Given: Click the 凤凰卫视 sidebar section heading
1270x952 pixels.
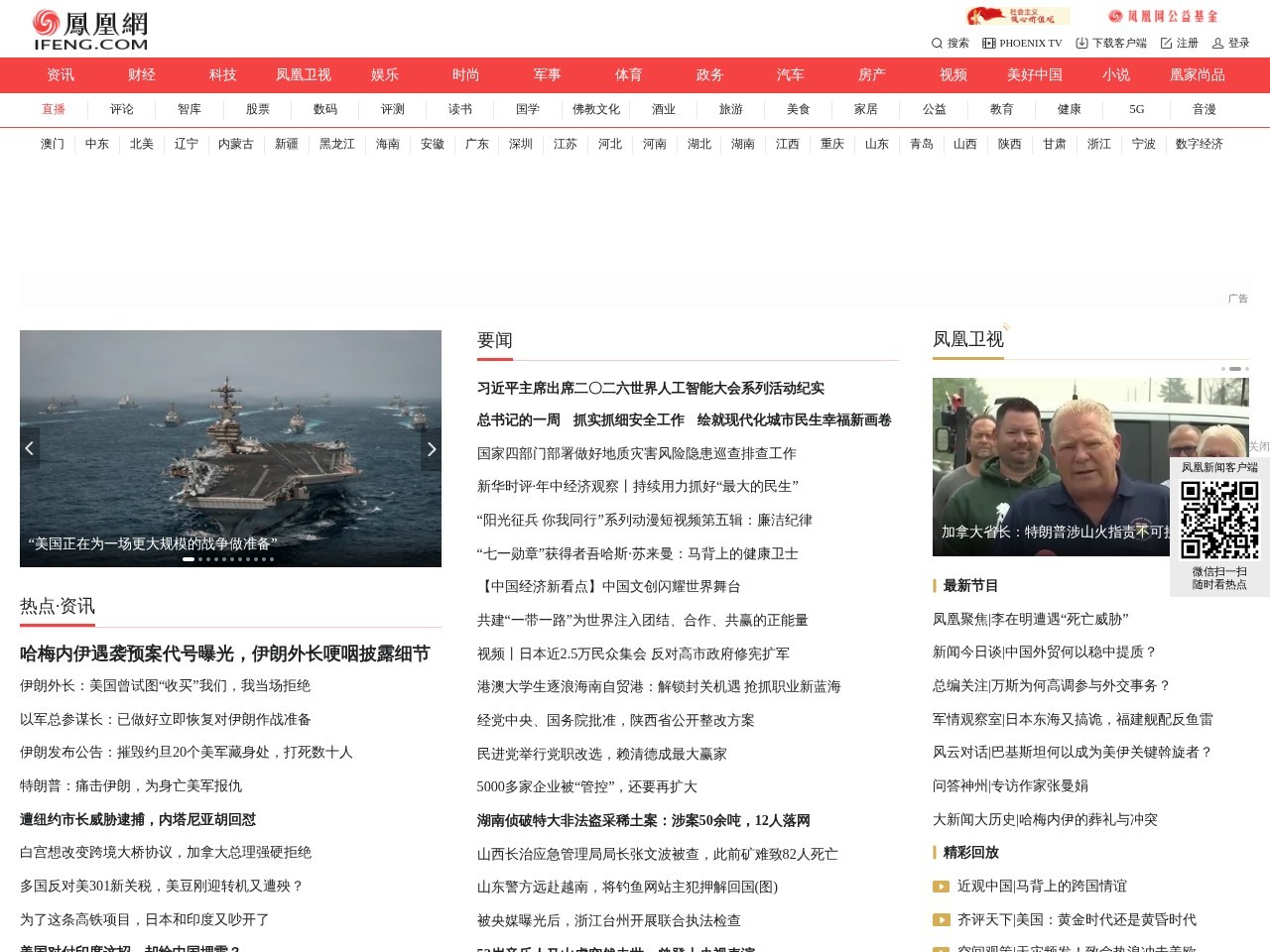Looking at the screenshot, I should pyautogui.click(x=968, y=339).
